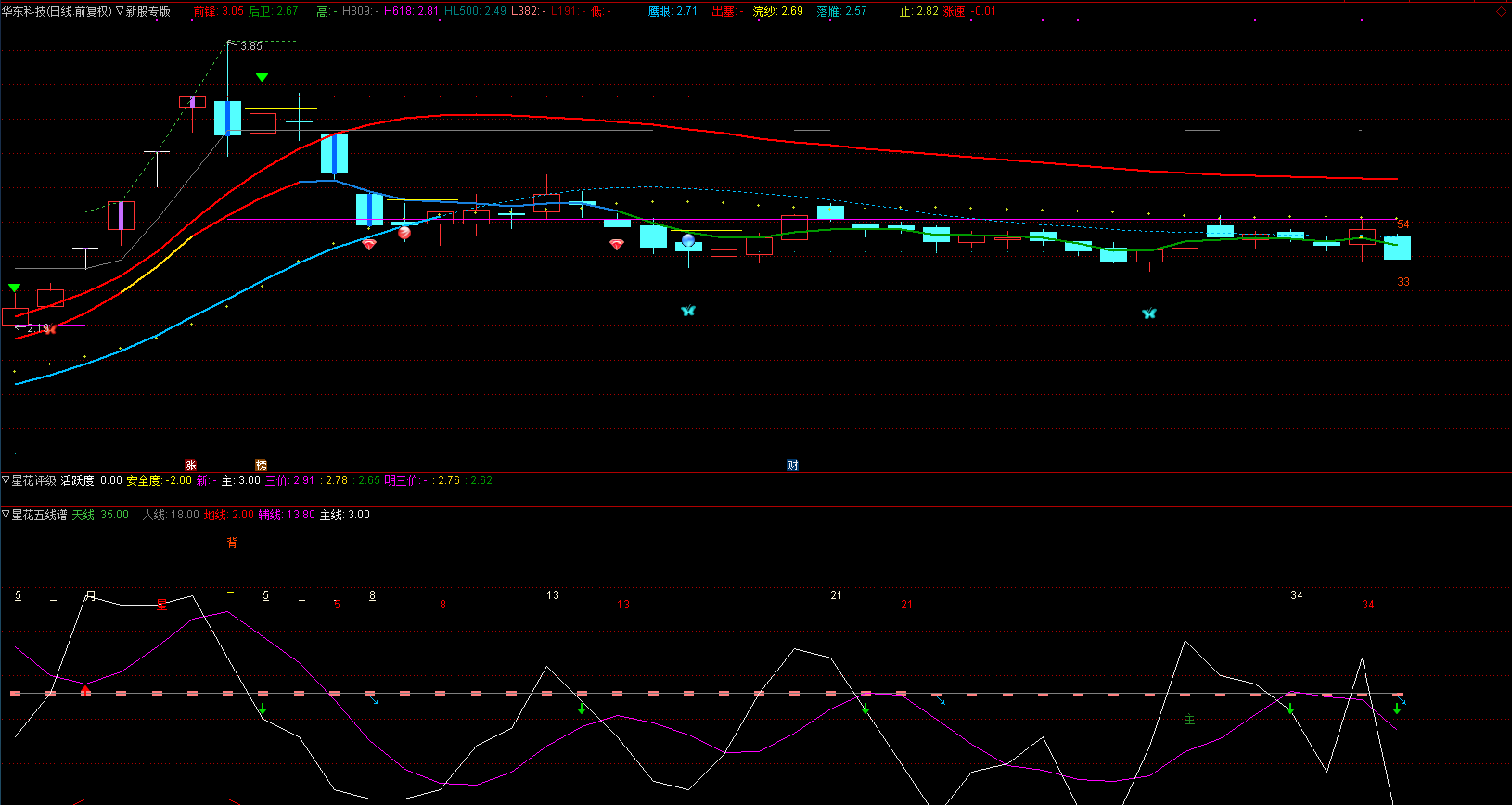Click the small red butterfly near 2.19
1512x805 pixels.
tap(51, 329)
